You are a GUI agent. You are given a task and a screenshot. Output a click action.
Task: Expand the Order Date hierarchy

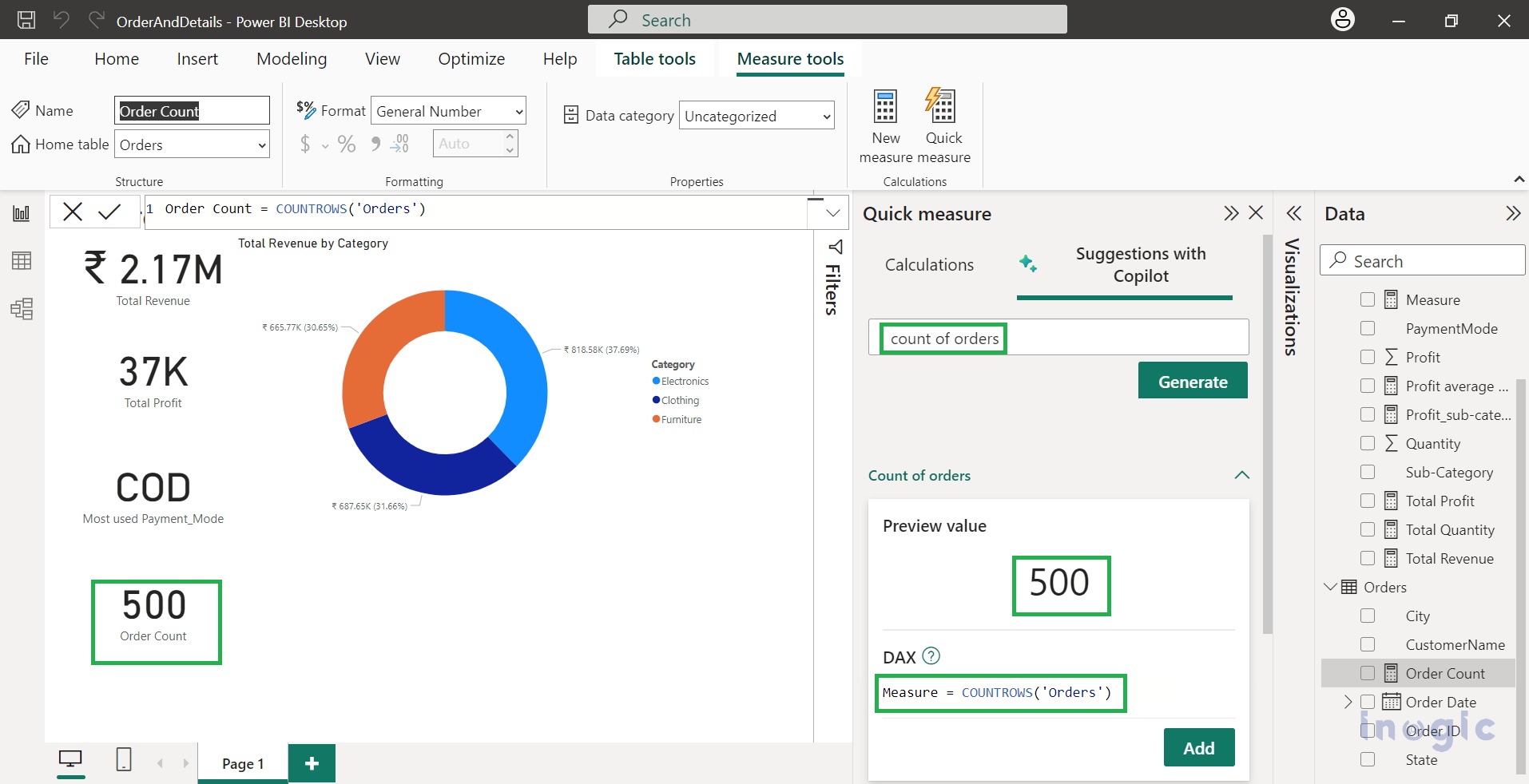click(1348, 702)
